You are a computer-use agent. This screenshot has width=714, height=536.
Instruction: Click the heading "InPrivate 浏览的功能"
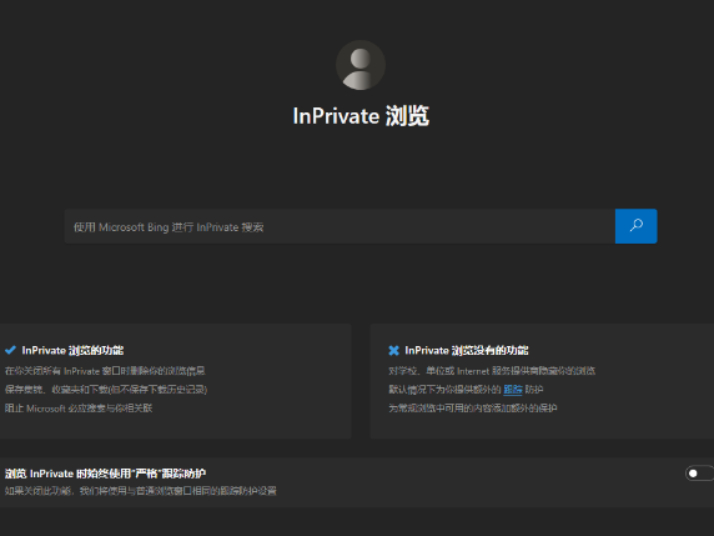pyautogui.click(x=73, y=350)
